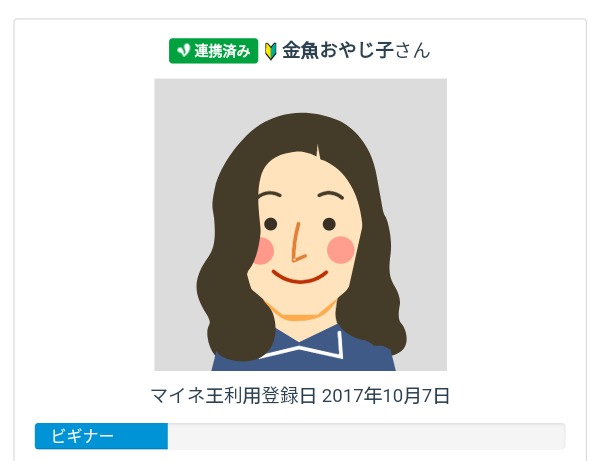Click the green 連携済み badge
600x461 pixels.
(213, 50)
